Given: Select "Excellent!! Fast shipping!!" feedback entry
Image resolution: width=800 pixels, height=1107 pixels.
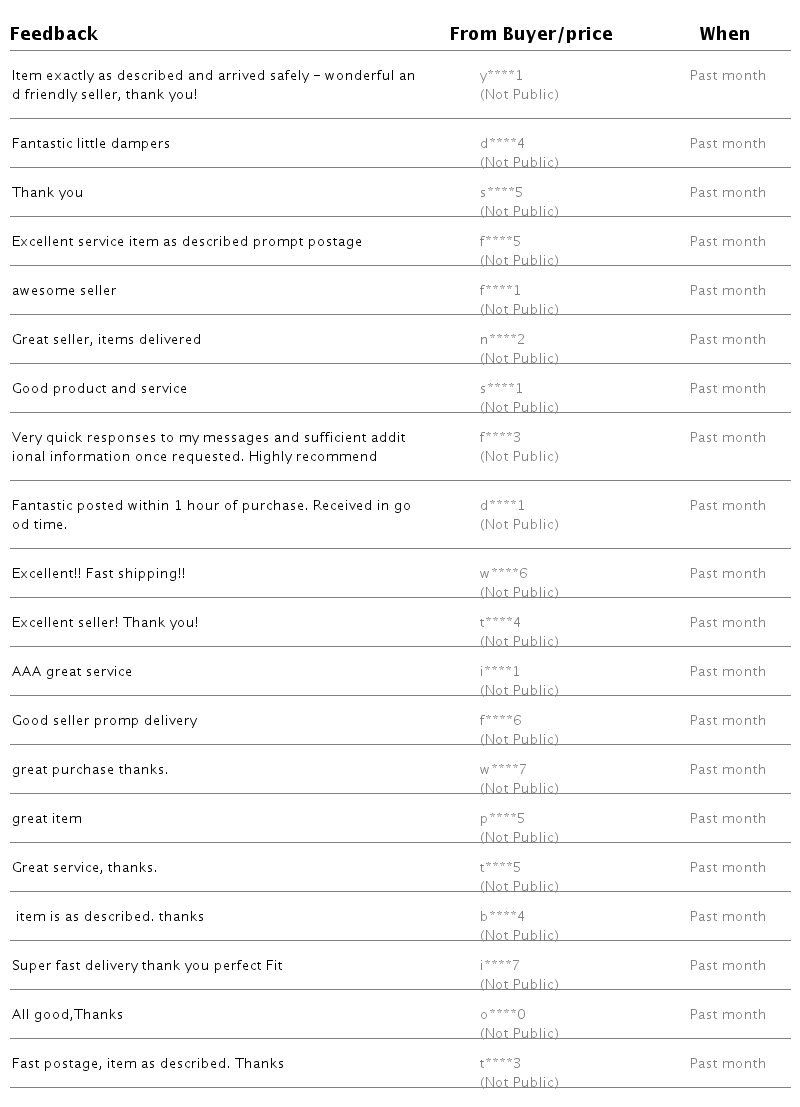Looking at the screenshot, I should tap(98, 574).
